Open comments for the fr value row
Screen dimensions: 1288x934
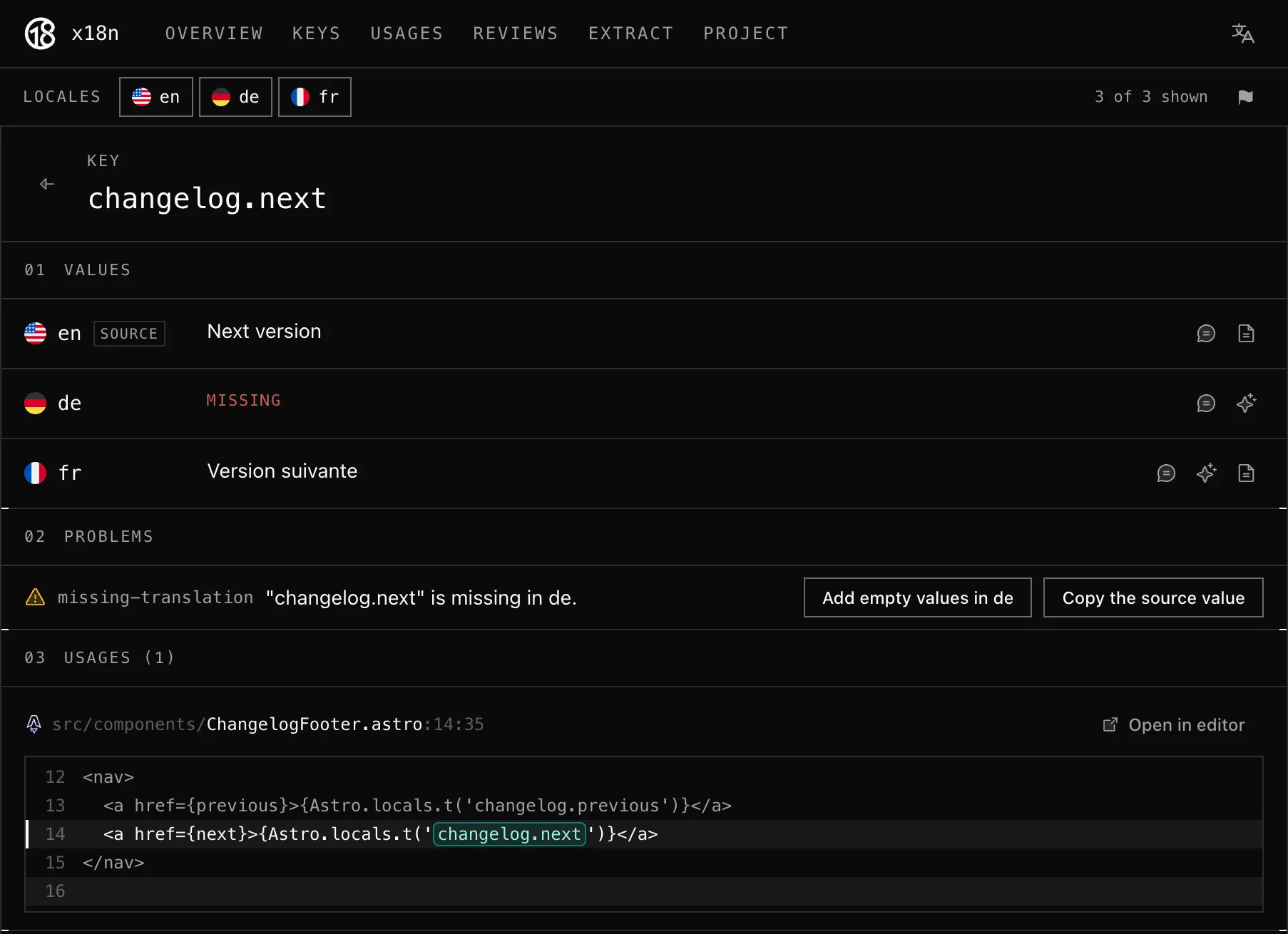[1165, 473]
